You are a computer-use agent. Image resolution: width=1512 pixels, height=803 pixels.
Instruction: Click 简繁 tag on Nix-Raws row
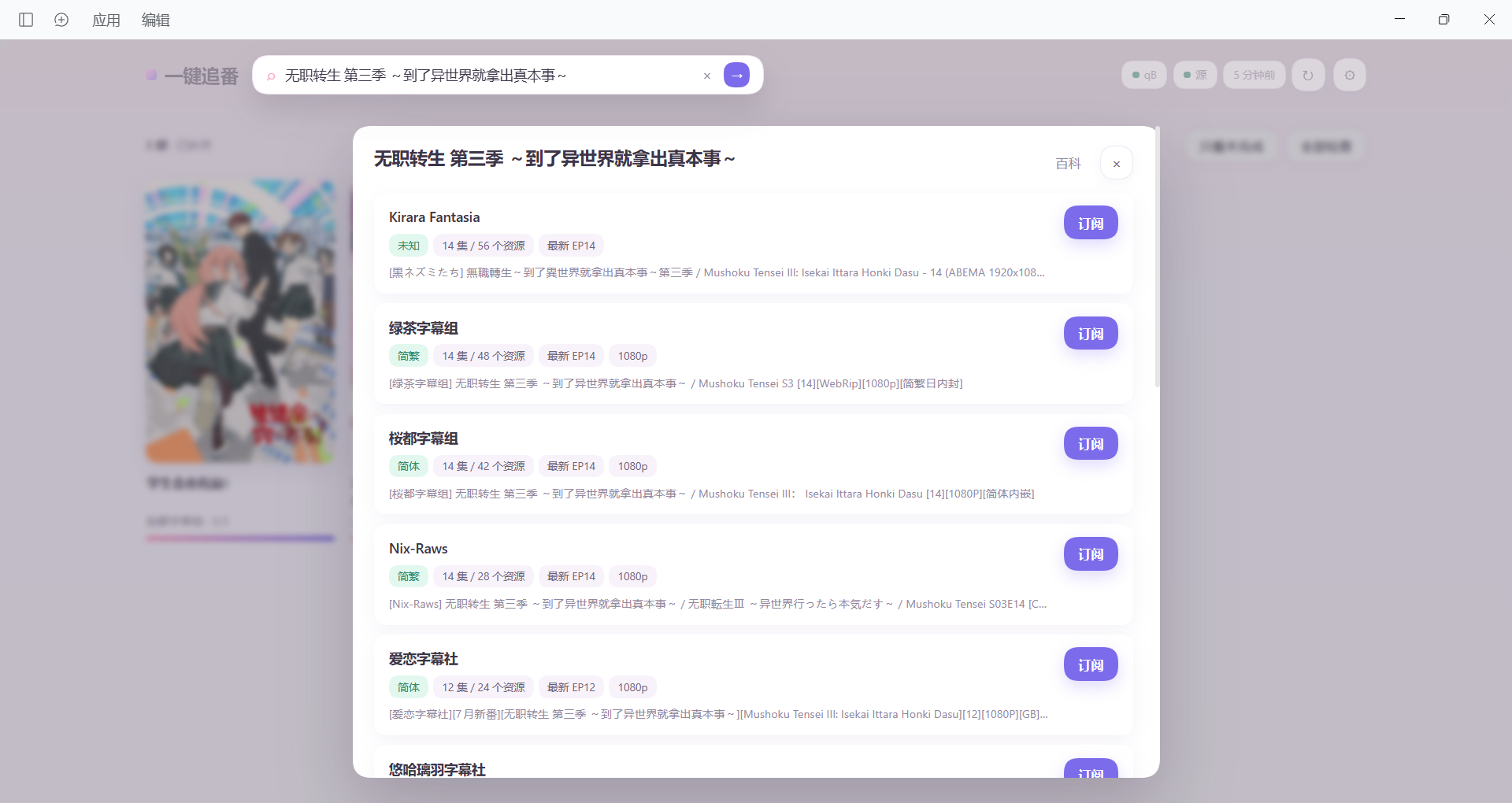tap(409, 576)
